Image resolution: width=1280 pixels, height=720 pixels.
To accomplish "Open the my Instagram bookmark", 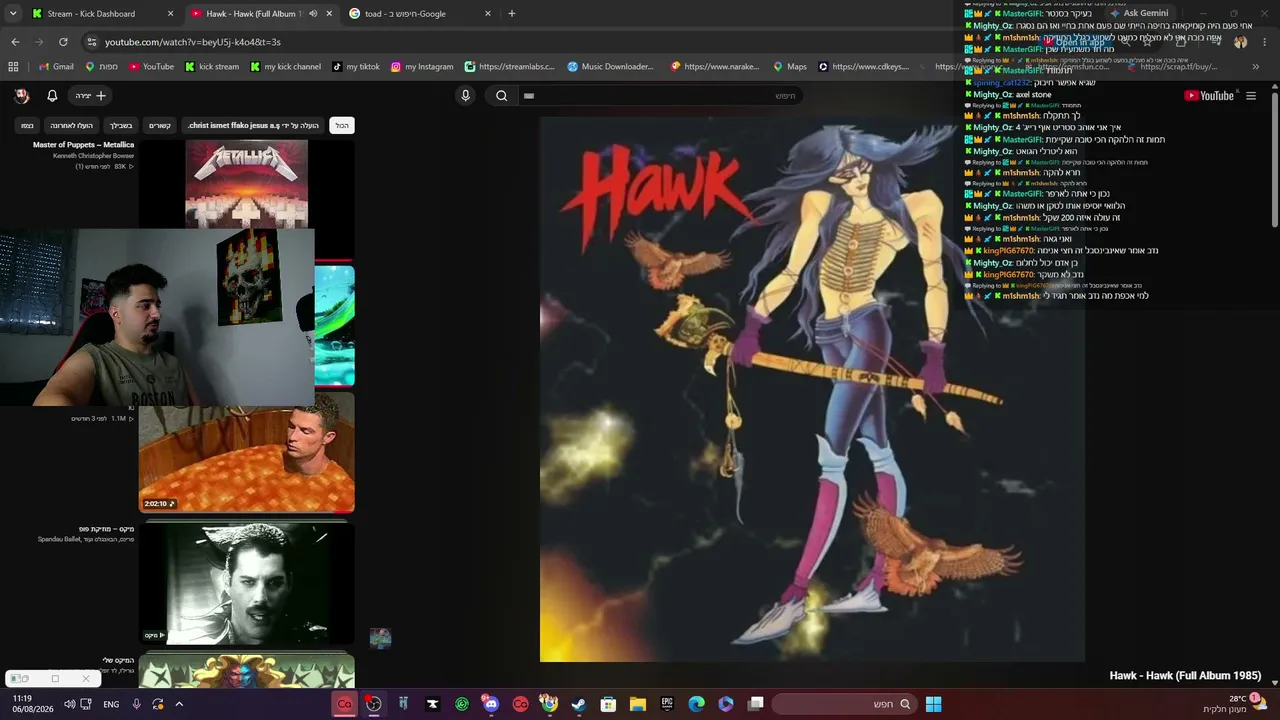I will click(421, 67).
